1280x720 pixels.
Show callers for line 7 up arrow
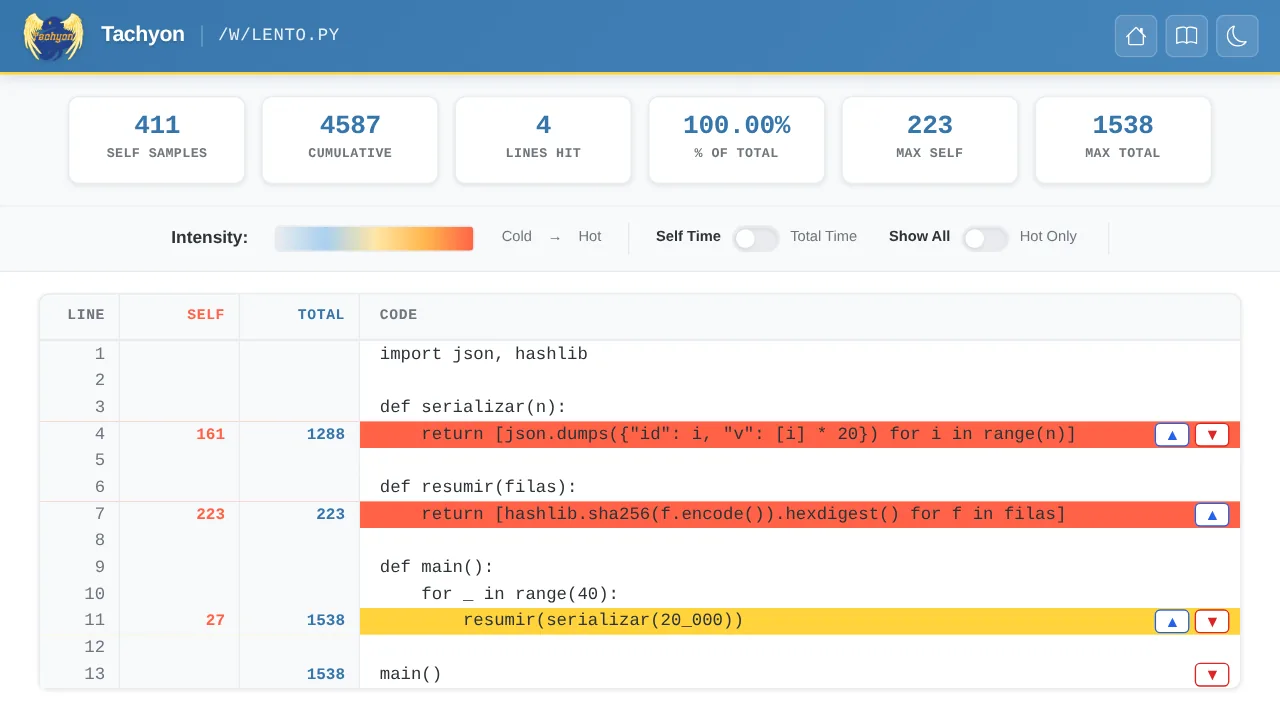pos(1212,515)
